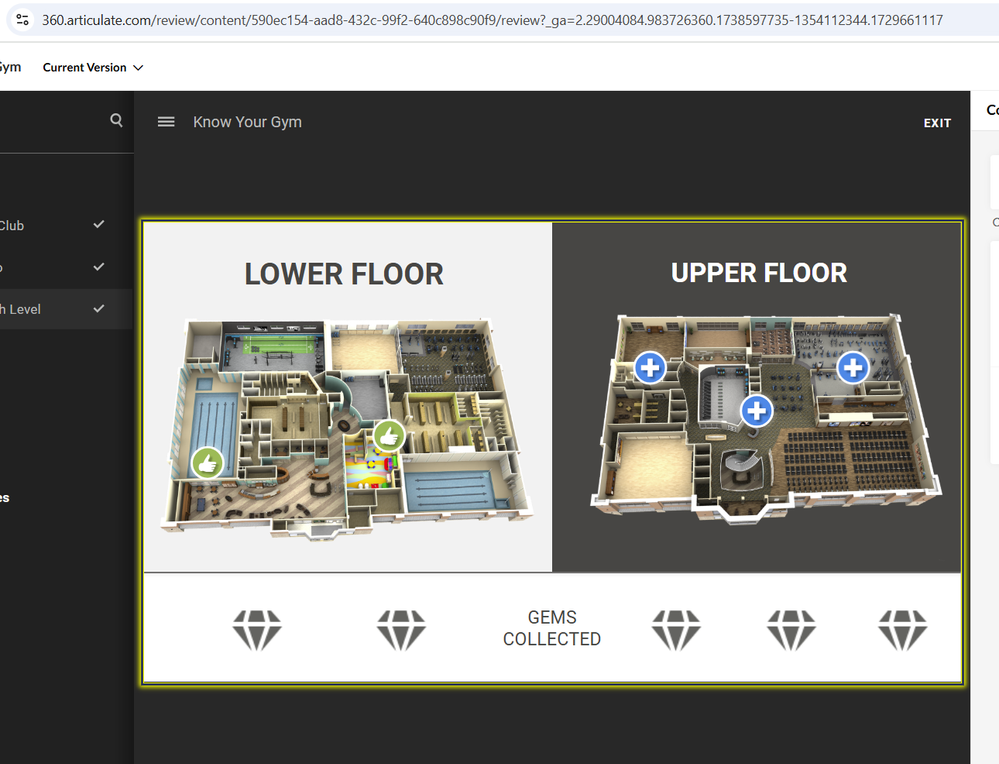Image resolution: width=999 pixels, height=764 pixels.
Task: Click the site settings icon in address bar
Action: [22, 20]
